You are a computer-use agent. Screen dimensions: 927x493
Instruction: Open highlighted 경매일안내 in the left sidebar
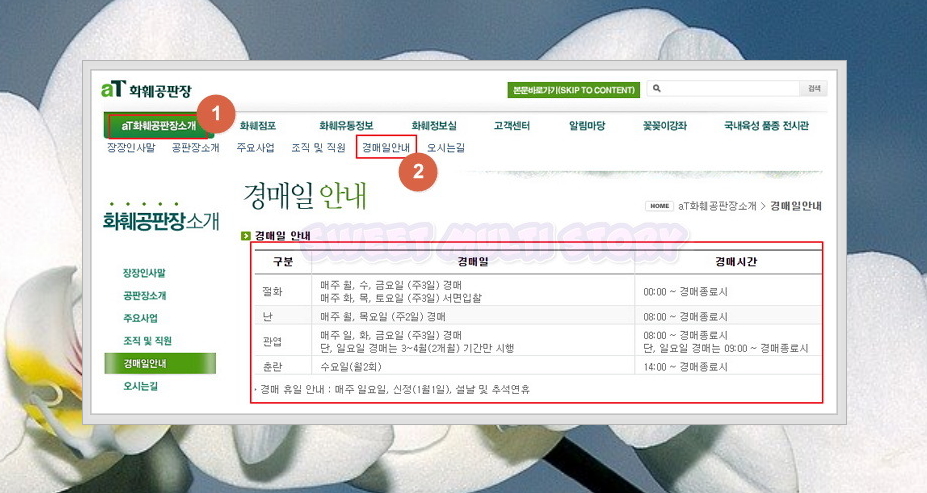(160, 364)
